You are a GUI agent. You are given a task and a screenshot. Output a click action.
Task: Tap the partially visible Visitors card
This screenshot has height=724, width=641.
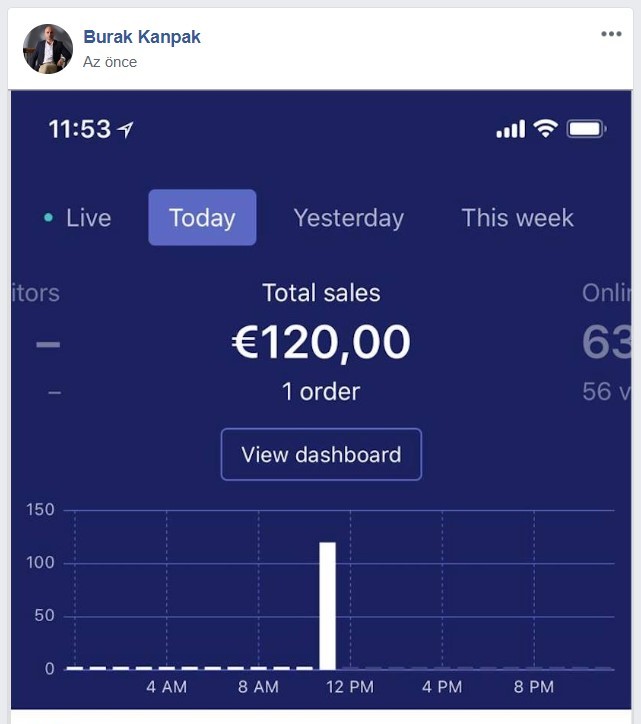[x=36, y=342]
